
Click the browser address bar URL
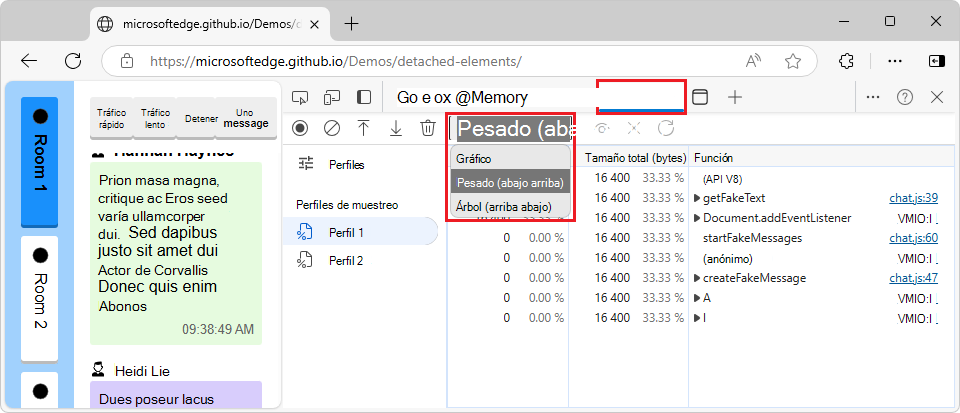tap(335, 61)
